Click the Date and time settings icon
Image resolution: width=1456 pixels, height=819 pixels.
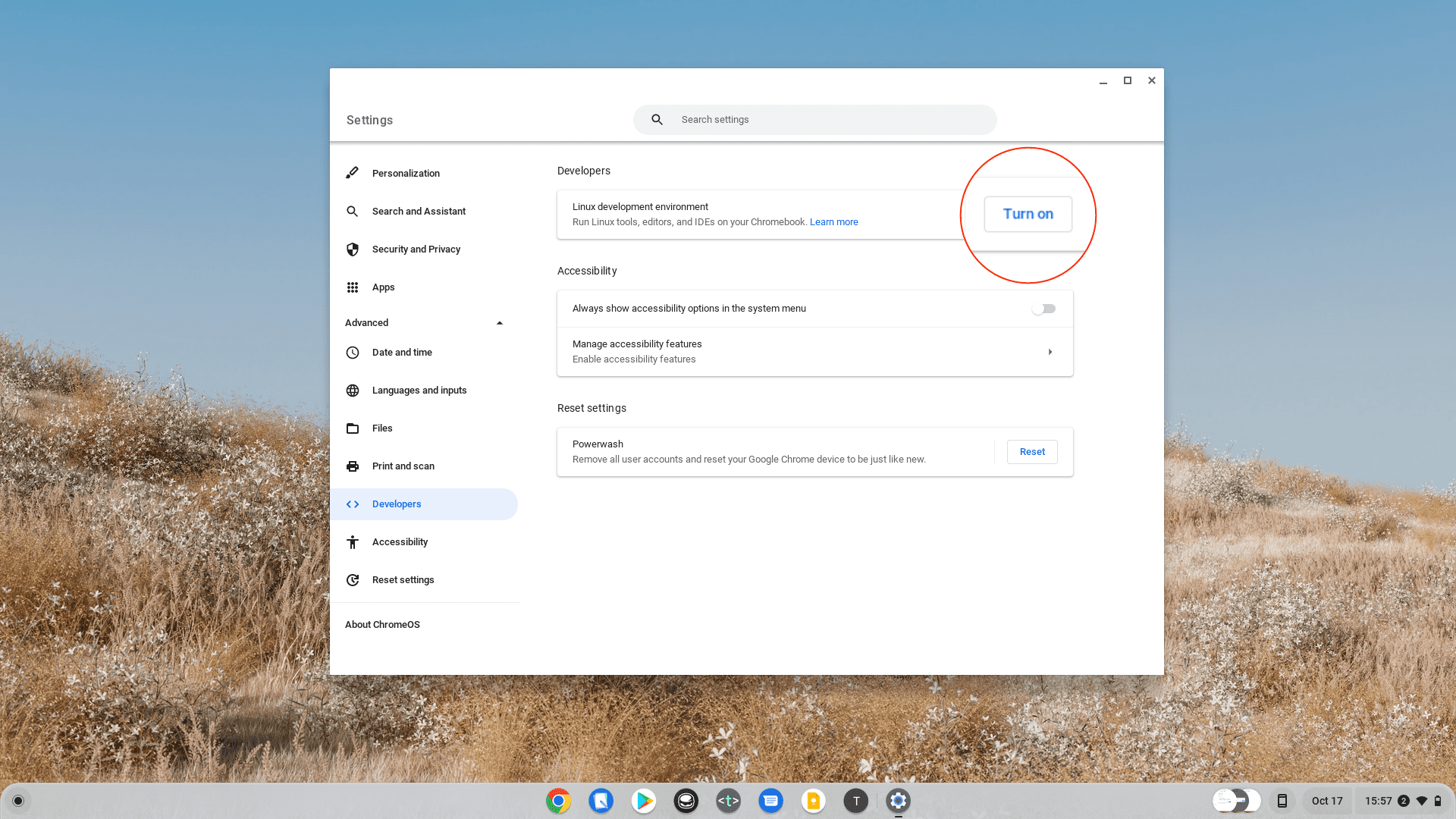(x=353, y=352)
